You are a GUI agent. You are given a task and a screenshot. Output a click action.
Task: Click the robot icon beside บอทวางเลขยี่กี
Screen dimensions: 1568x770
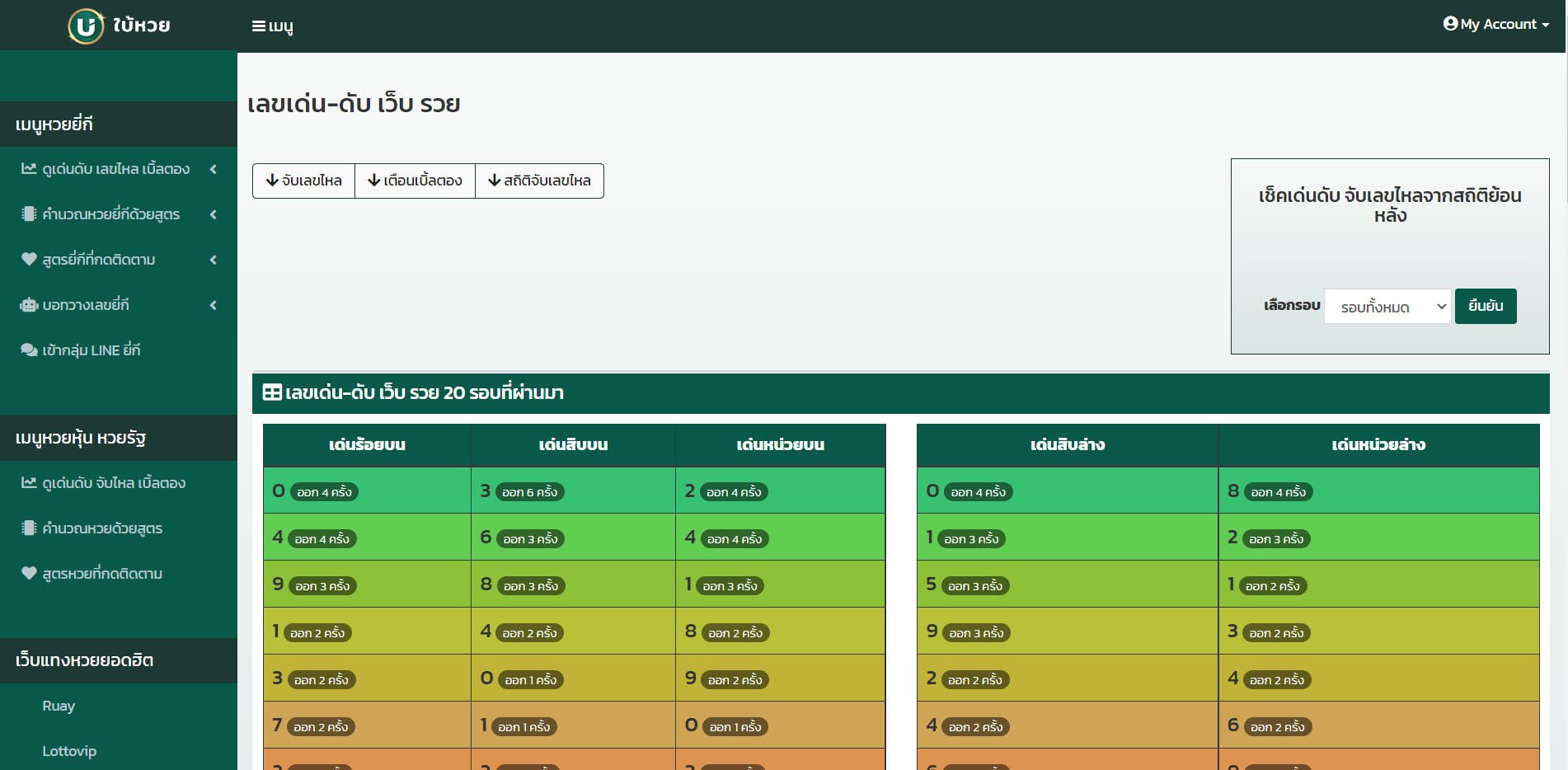pyautogui.click(x=29, y=305)
